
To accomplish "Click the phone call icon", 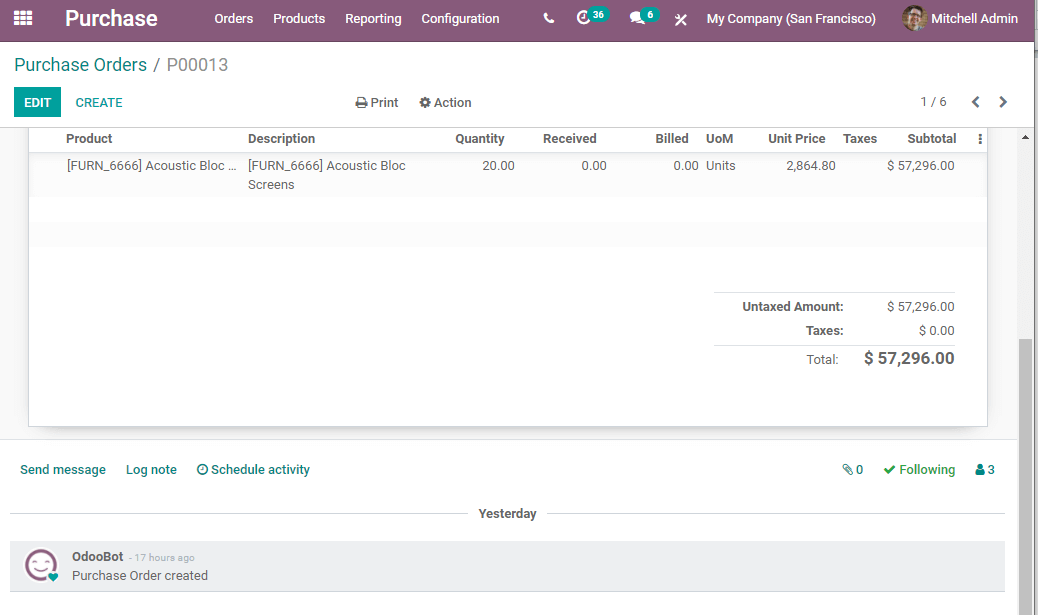I will tap(549, 19).
